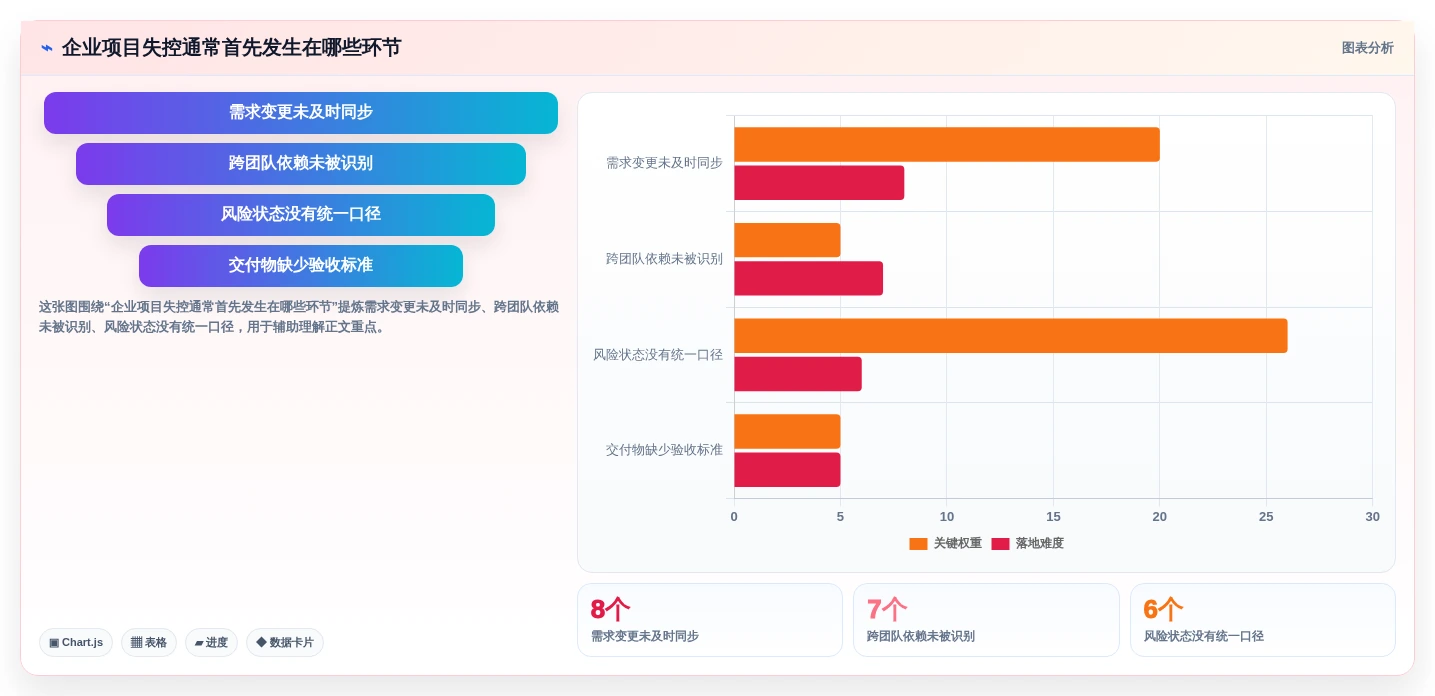
Task: Click the 图表分析 label in header
Action: point(1367,48)
